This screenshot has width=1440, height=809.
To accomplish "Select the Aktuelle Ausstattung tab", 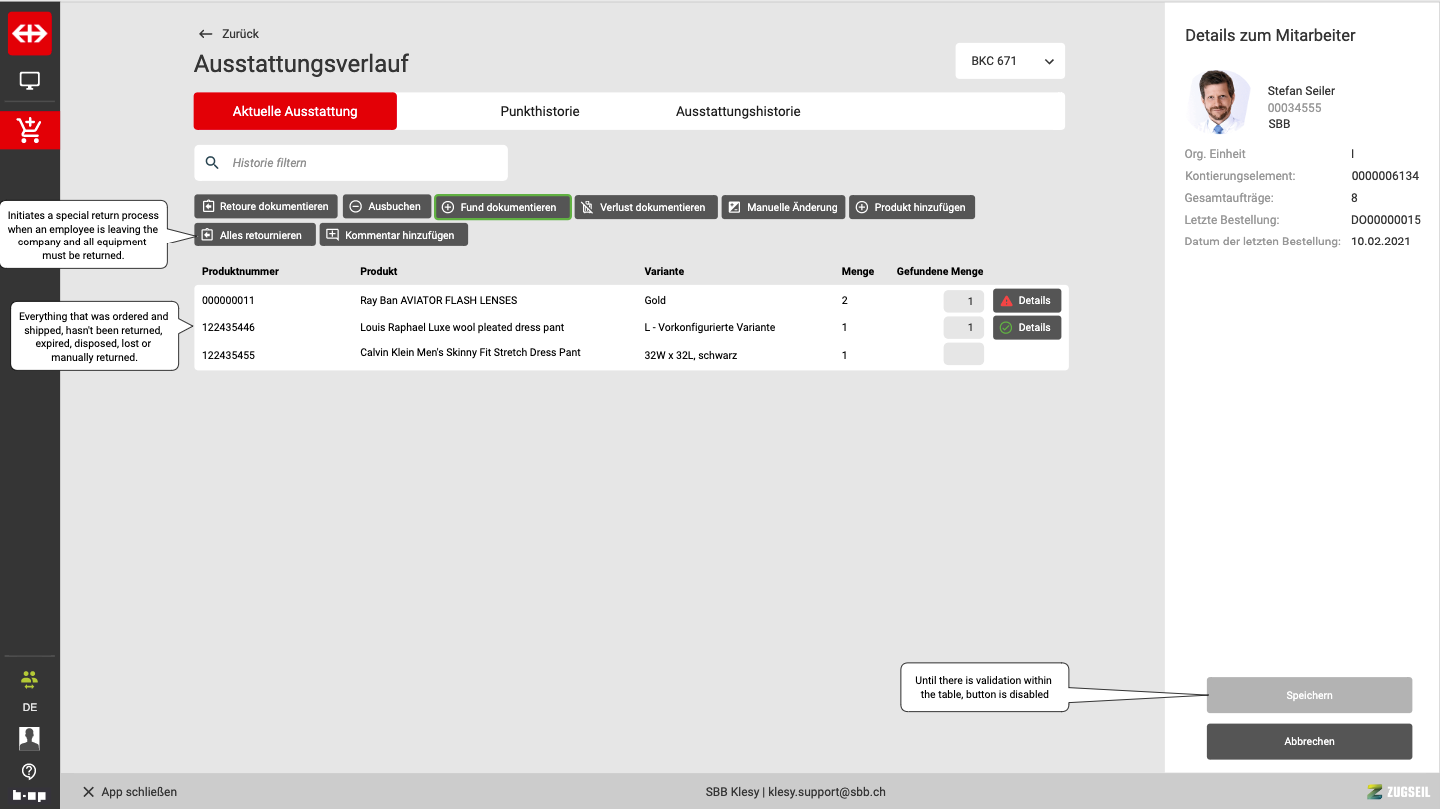I will pyautogui.click(x=295, y=111).
